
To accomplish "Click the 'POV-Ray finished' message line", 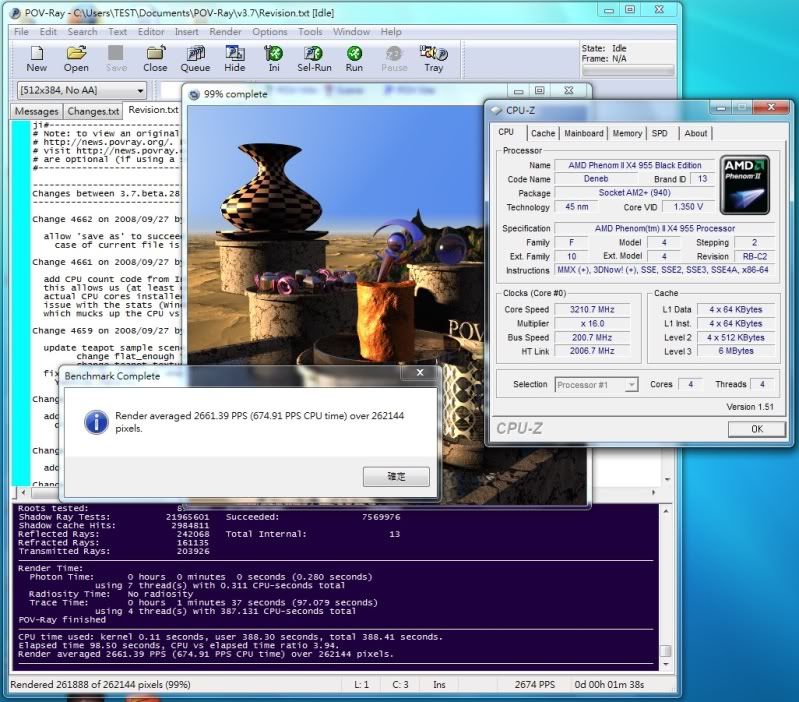I will point(62,620).
